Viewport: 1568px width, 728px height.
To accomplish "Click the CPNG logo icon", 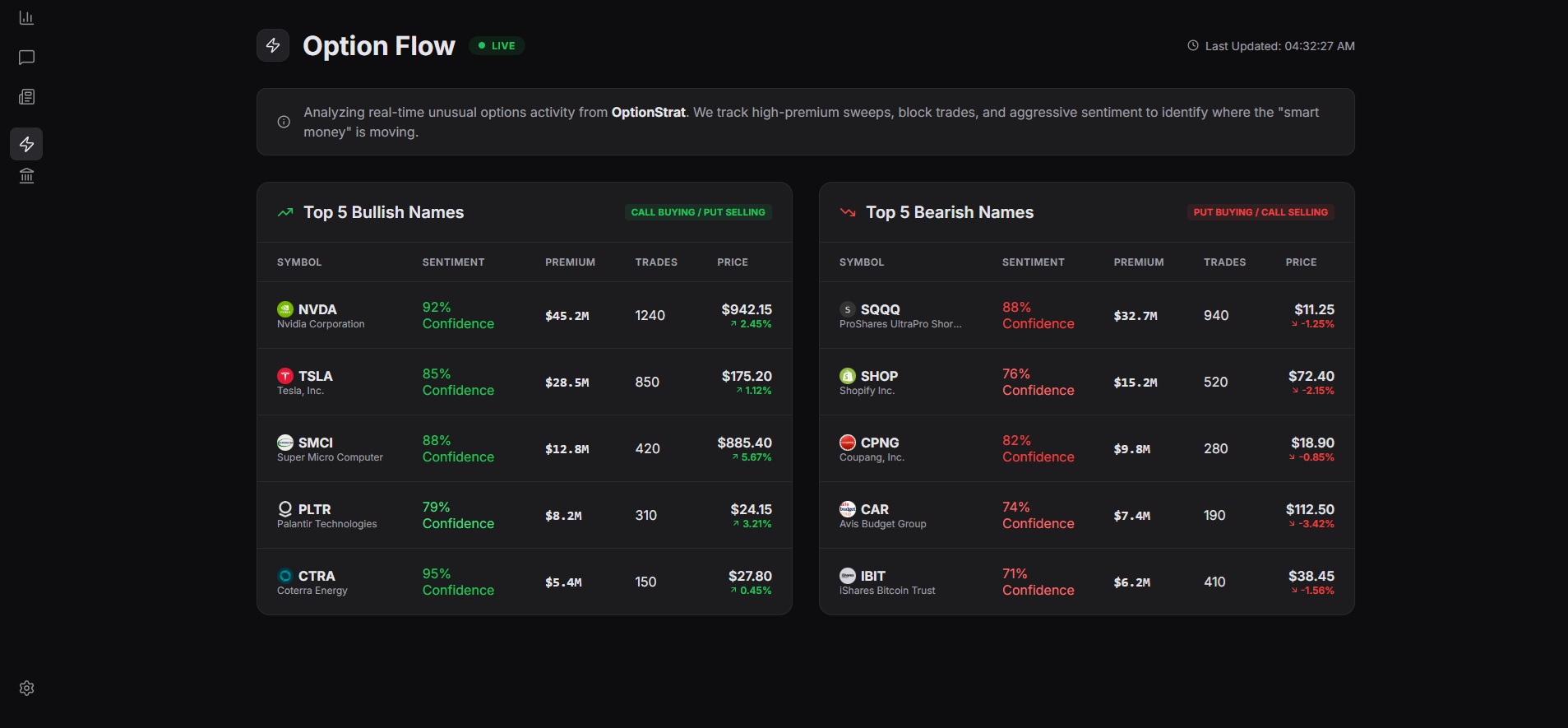I will point(848,443).
